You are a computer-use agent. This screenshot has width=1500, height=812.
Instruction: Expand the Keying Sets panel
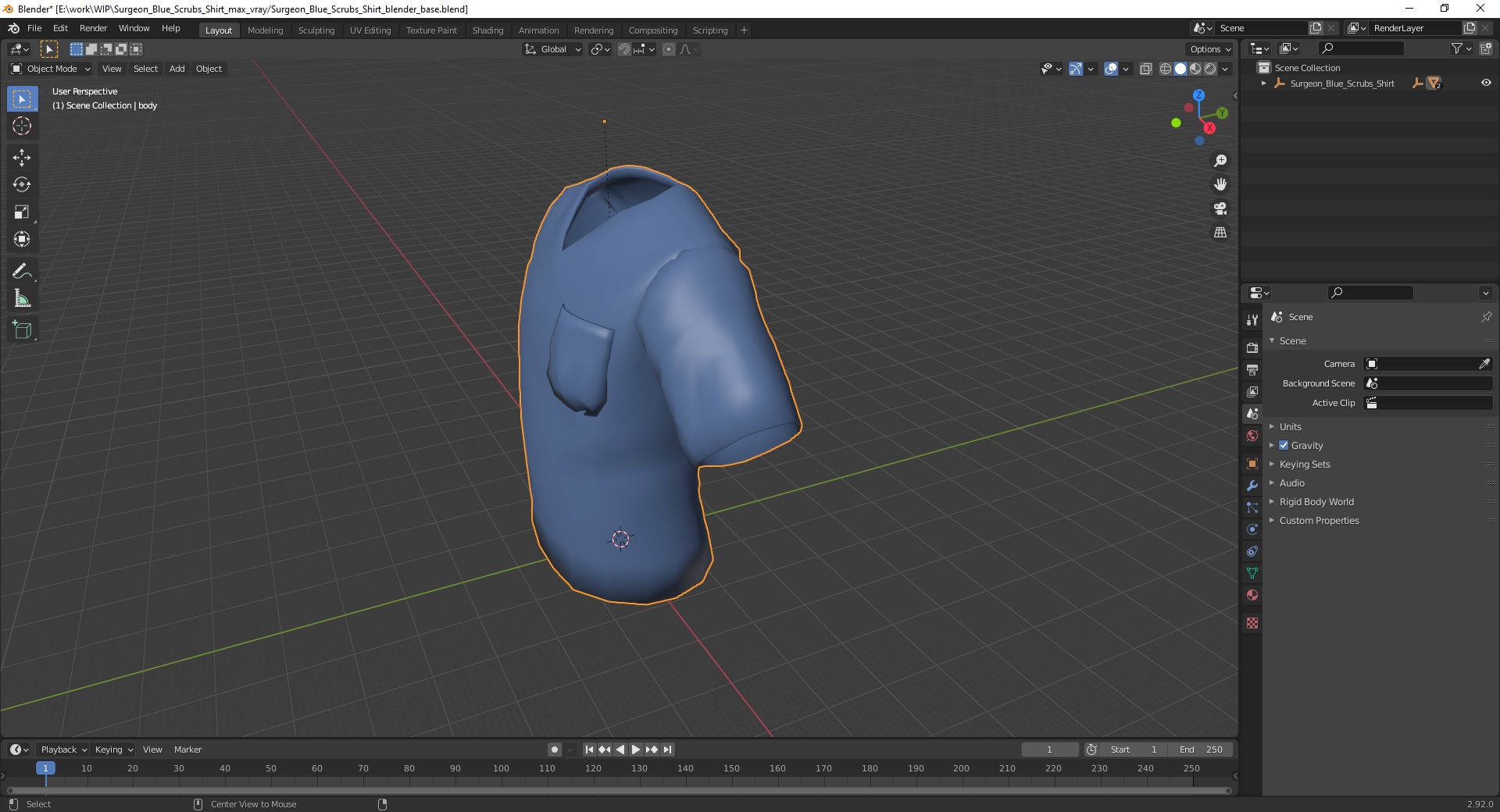[x=1304, y=464]
